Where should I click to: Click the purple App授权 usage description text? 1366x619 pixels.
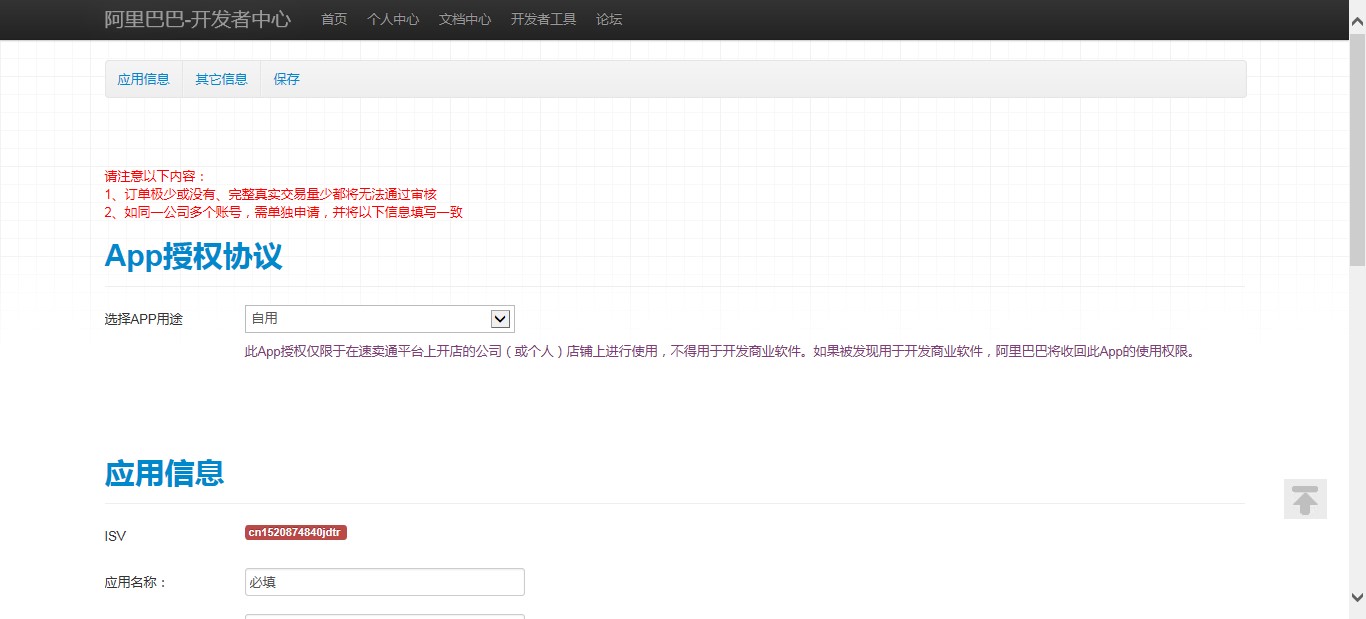(x=720, y=352)
